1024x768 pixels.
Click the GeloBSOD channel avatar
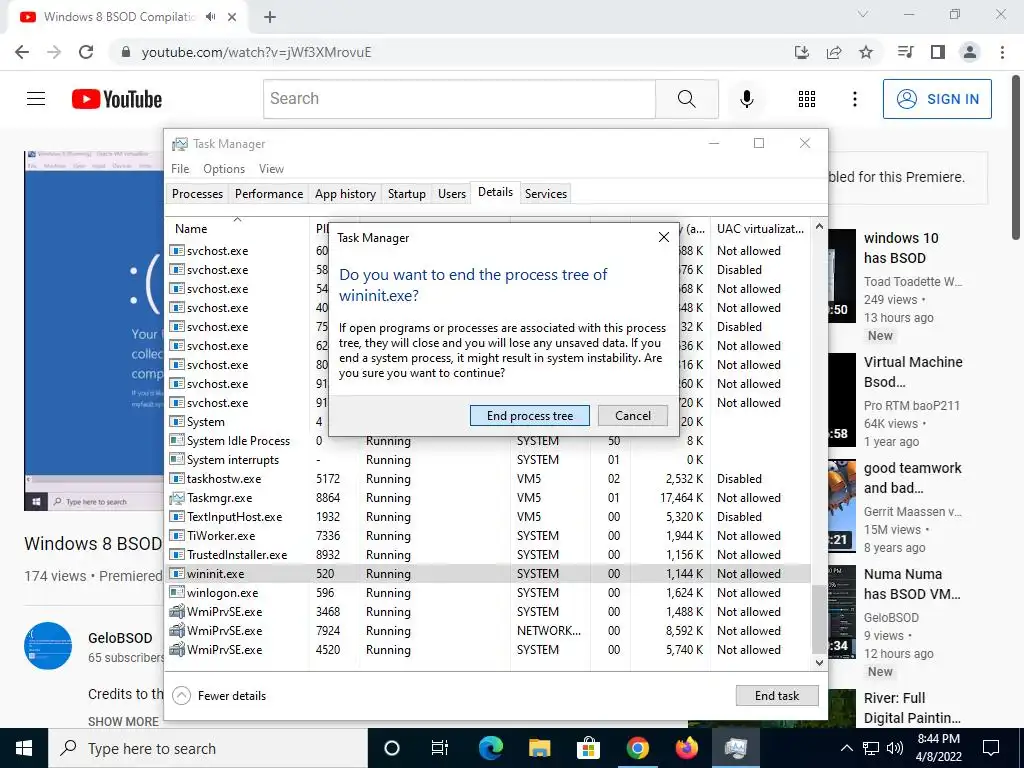(x=48, y=646)
